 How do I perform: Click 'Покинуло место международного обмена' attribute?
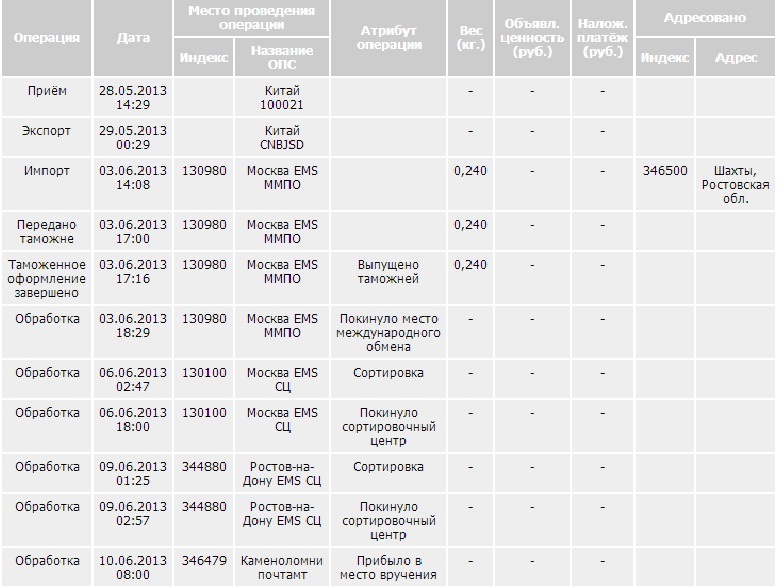tap(389, 332)
